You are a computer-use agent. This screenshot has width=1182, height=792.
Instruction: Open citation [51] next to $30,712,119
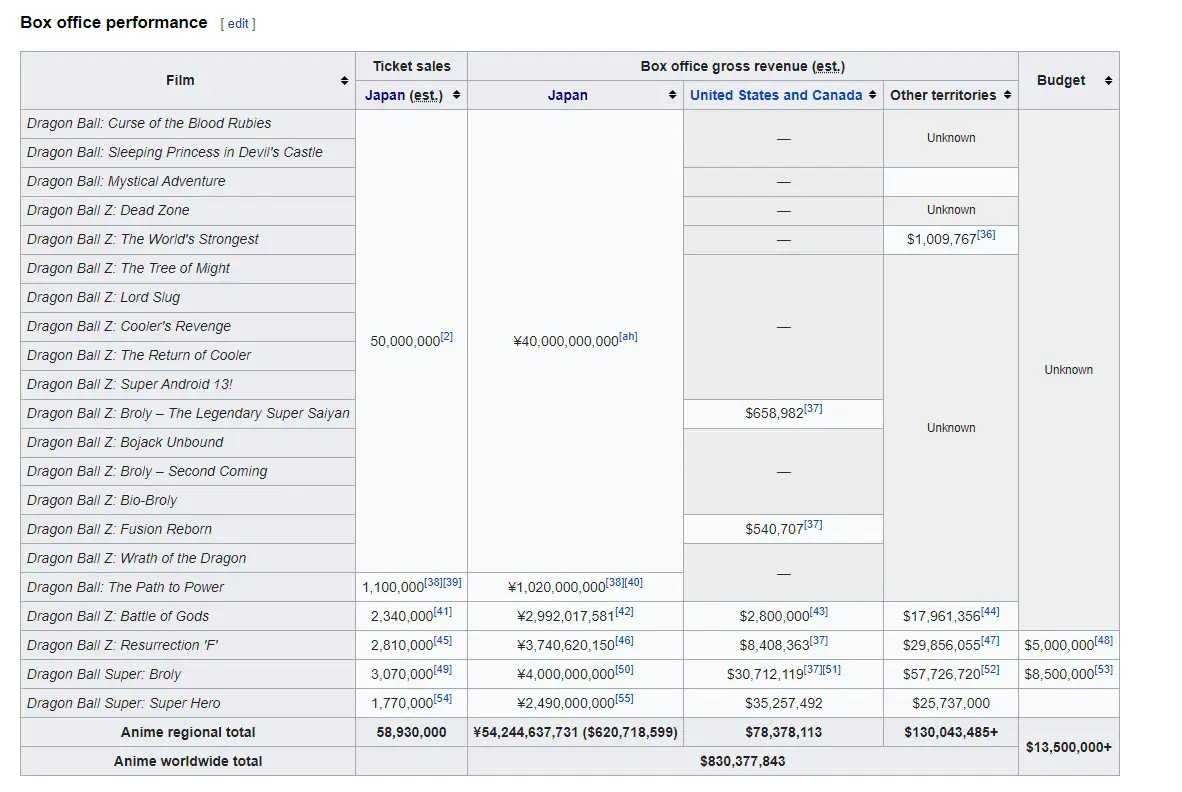tap(831, 669)
